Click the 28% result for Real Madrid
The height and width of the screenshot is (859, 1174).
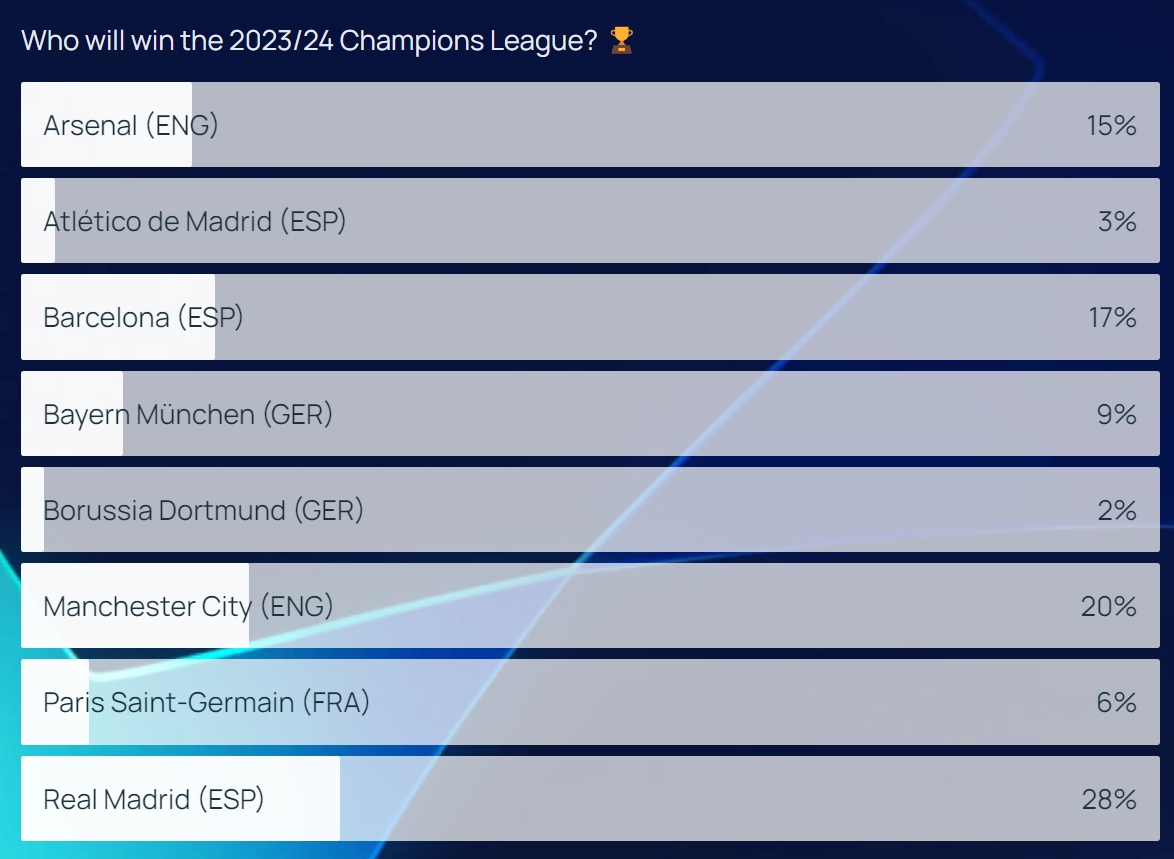point(1109,799)
